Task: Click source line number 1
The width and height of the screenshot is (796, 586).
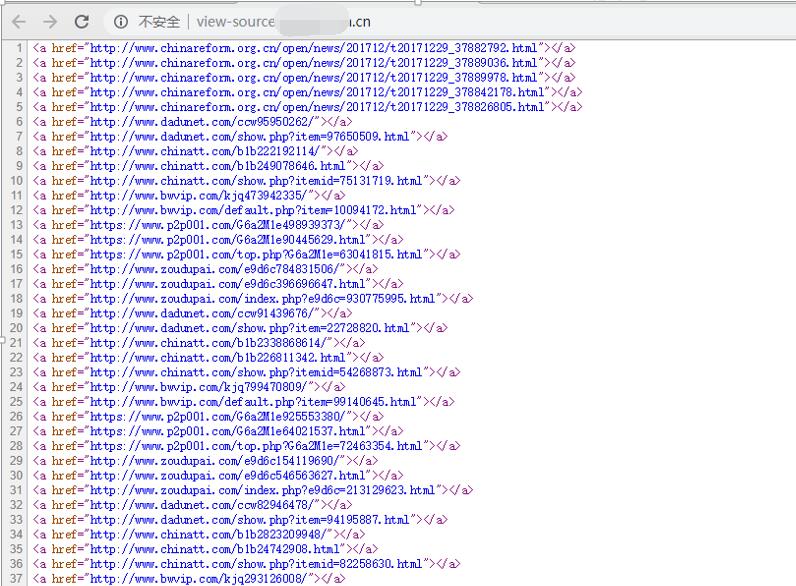Action: [19, 48]
